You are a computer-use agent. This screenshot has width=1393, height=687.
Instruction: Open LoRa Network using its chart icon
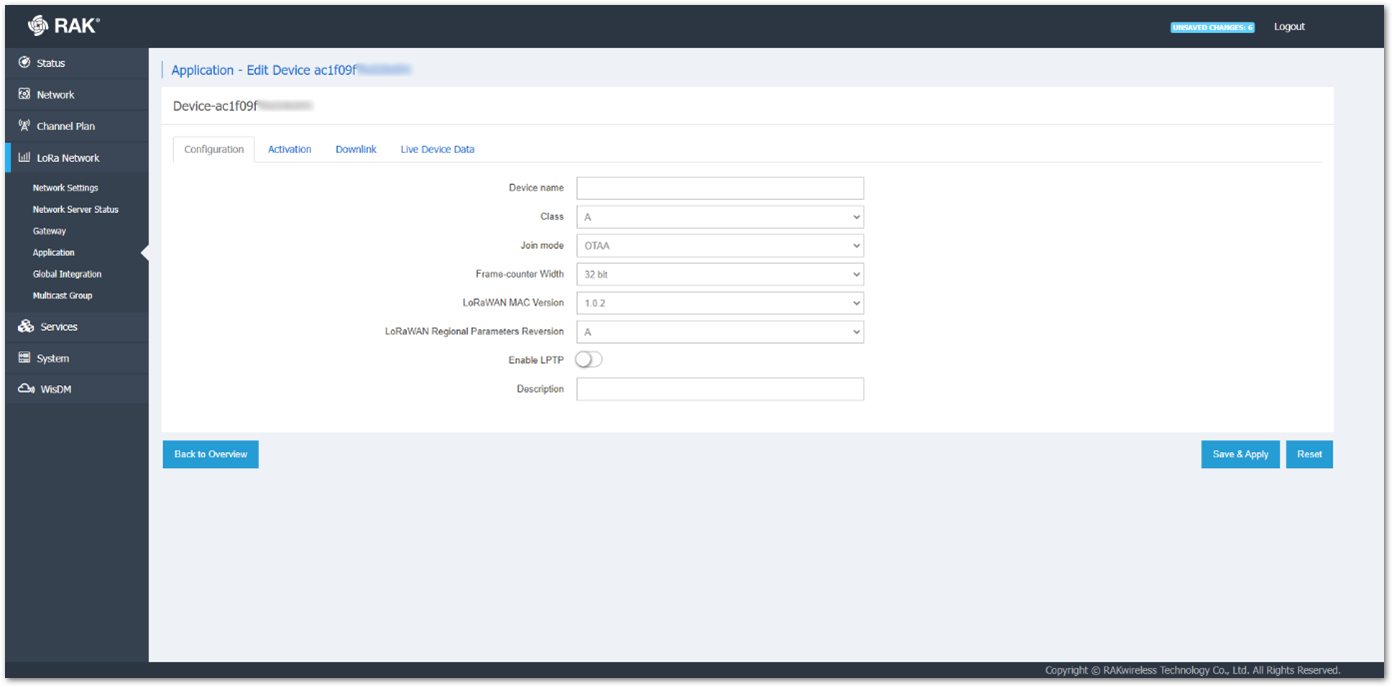click(x=23, y=157)
